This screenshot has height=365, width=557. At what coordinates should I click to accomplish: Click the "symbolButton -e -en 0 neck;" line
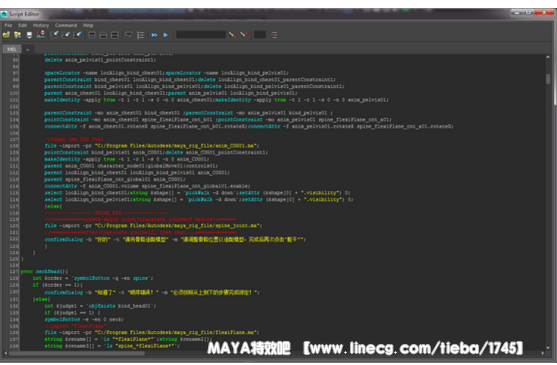click(x=84, y=319)
